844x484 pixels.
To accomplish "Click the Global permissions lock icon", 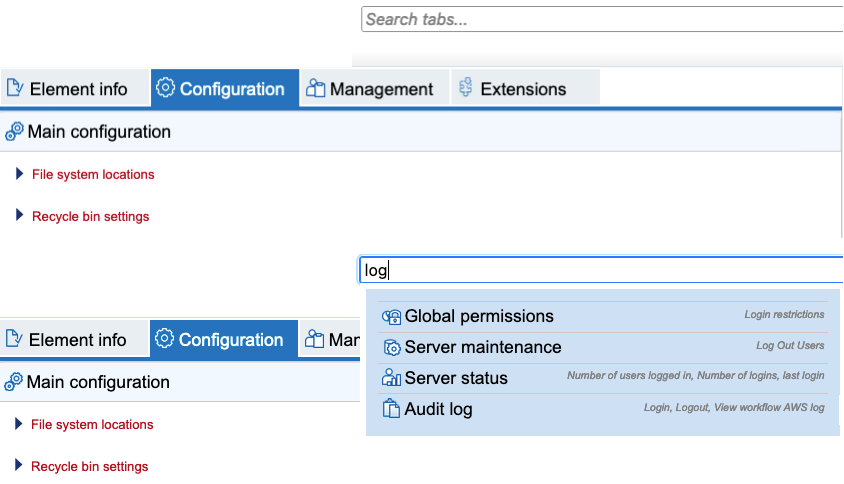I will tap(391, 317).
